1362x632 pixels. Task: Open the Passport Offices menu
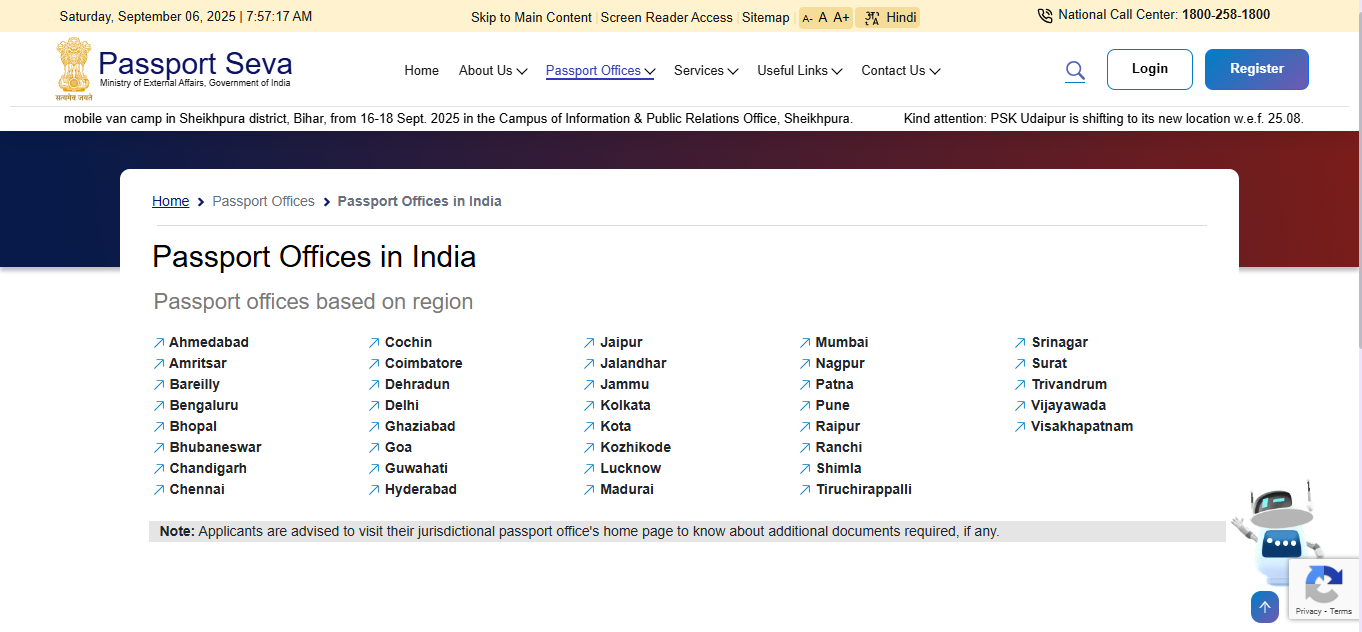coord(600,70)
